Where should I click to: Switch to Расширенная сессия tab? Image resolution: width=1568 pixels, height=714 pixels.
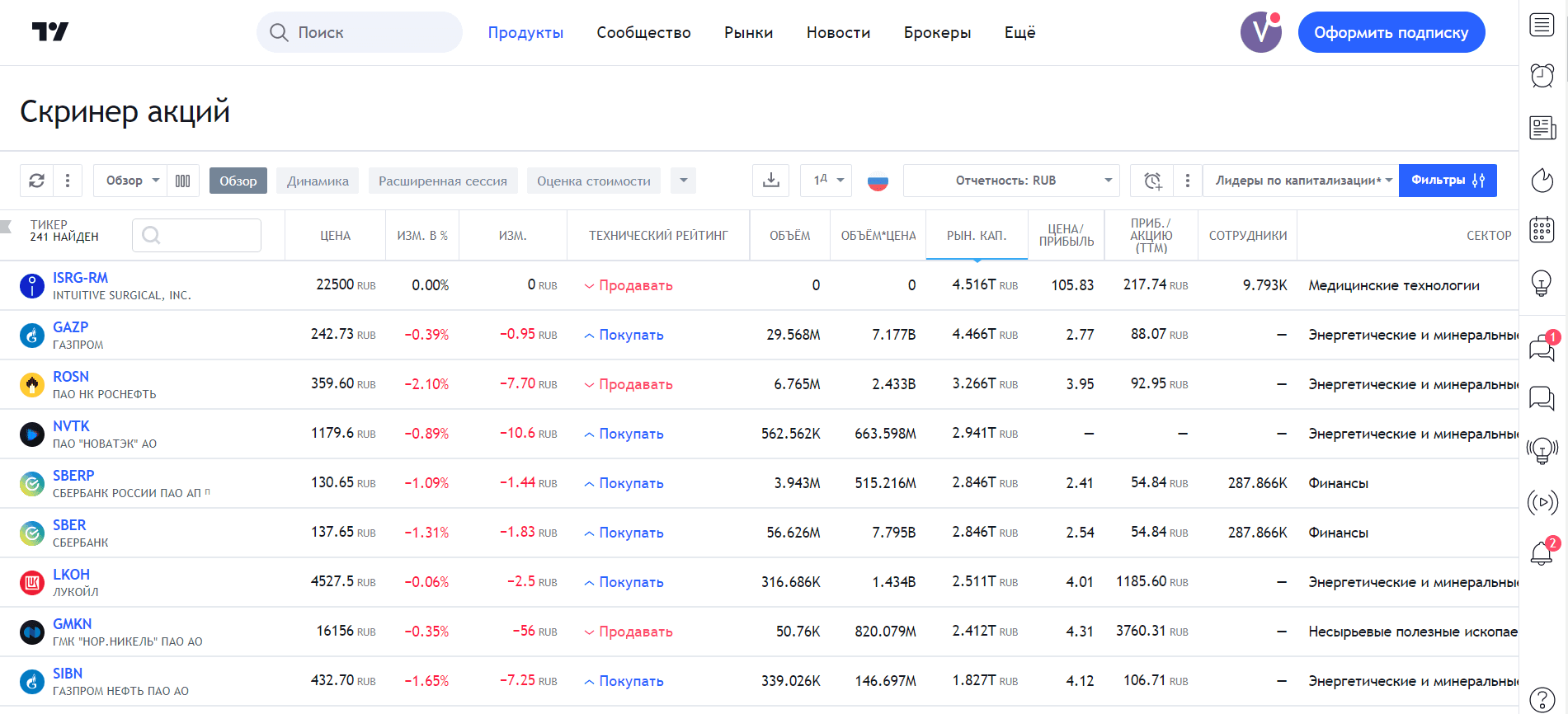pyautogui.click(x=443, y=181)
